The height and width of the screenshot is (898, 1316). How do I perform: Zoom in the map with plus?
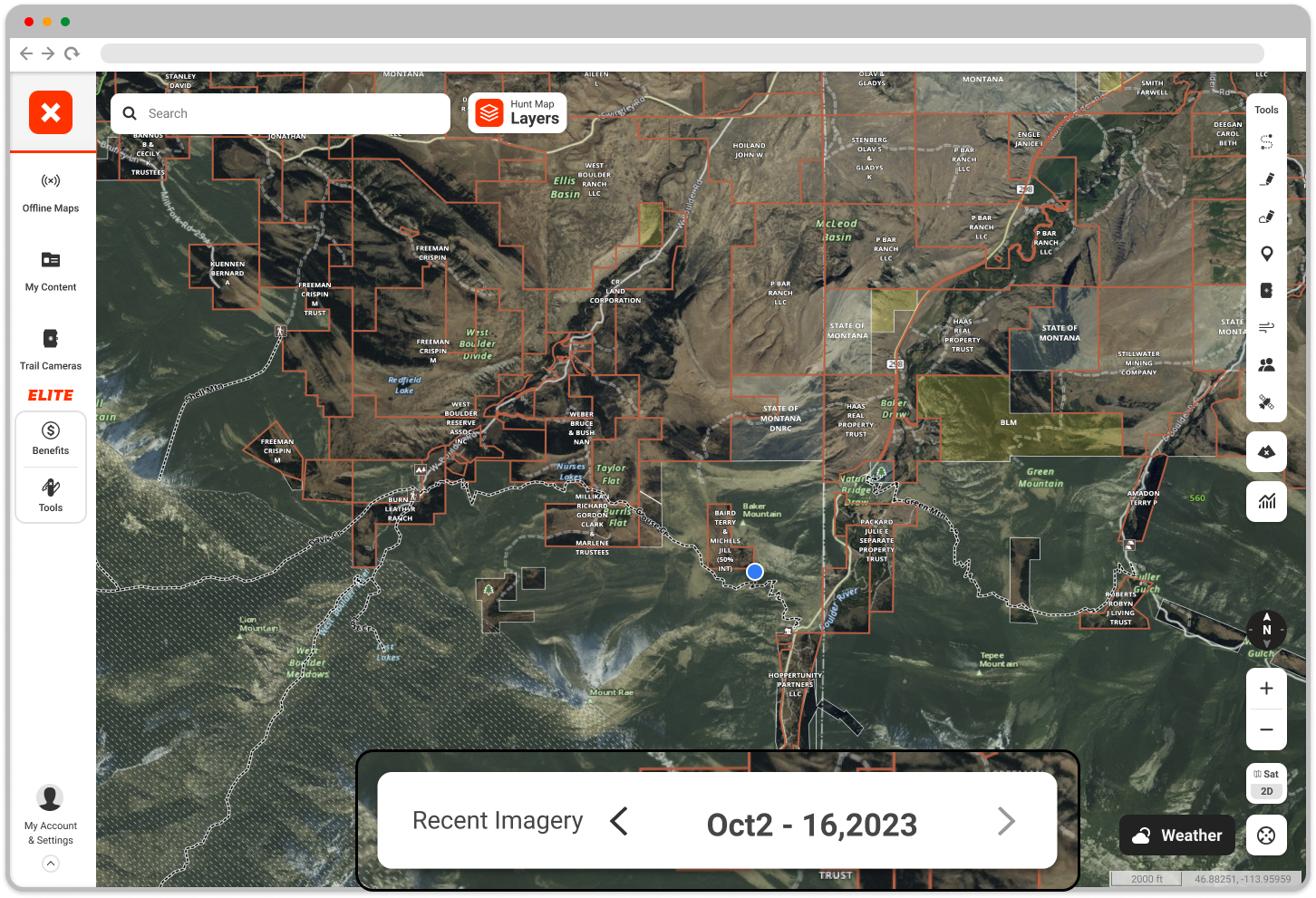(1266, 689)
